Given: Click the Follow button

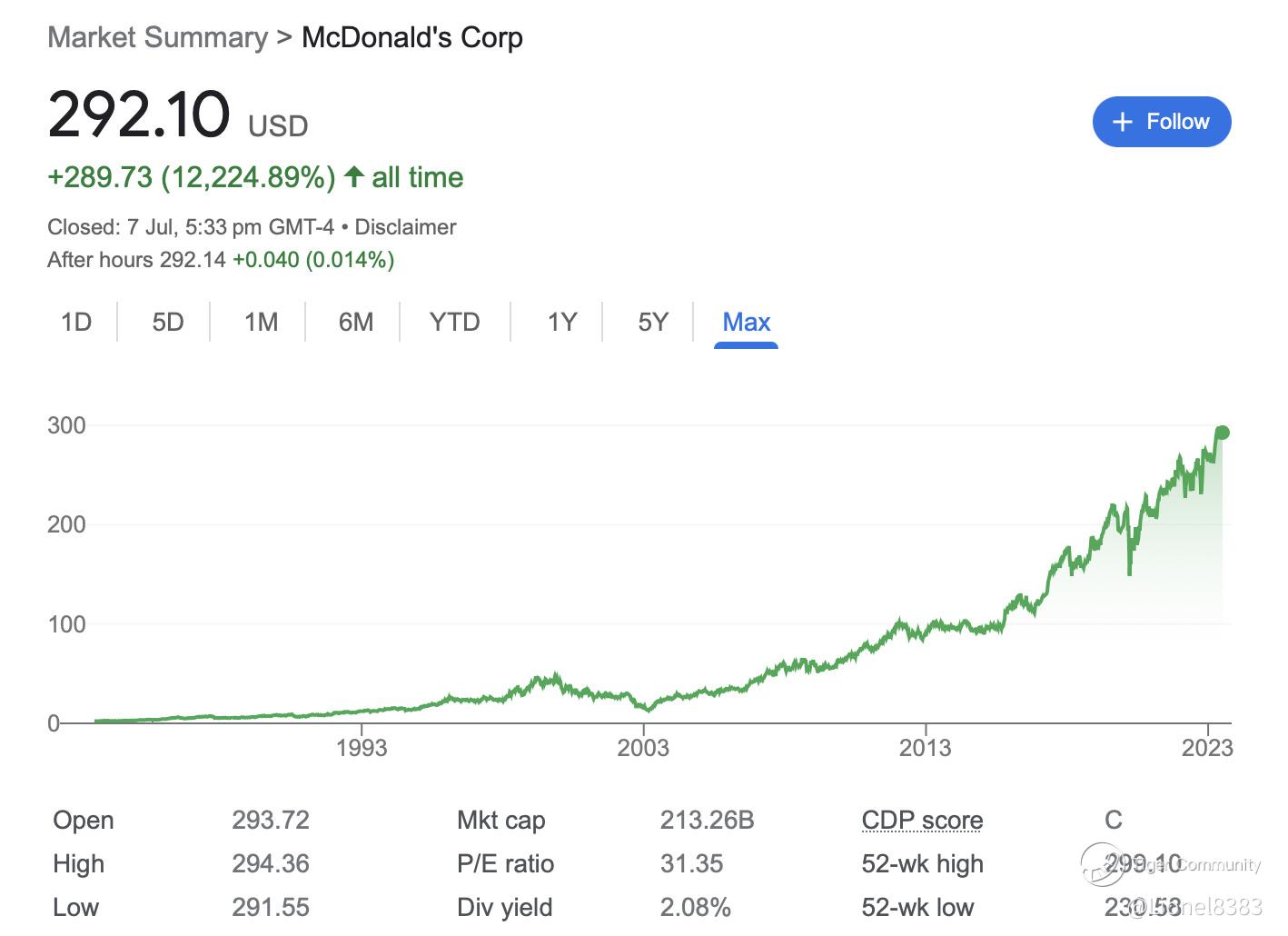Looking at the screenshot, I should pyautogui.click(x=1161, y=122).
